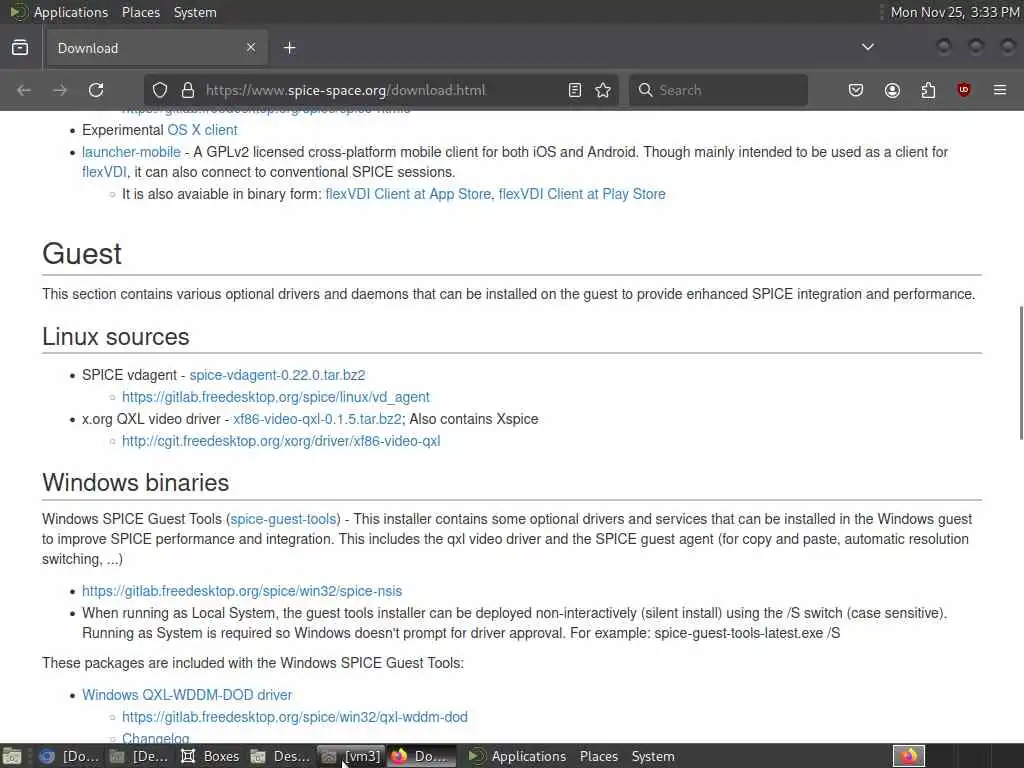This screenshot has height=768, width=1024.
Task: Select the Download tab
Action: pos(156,48)
